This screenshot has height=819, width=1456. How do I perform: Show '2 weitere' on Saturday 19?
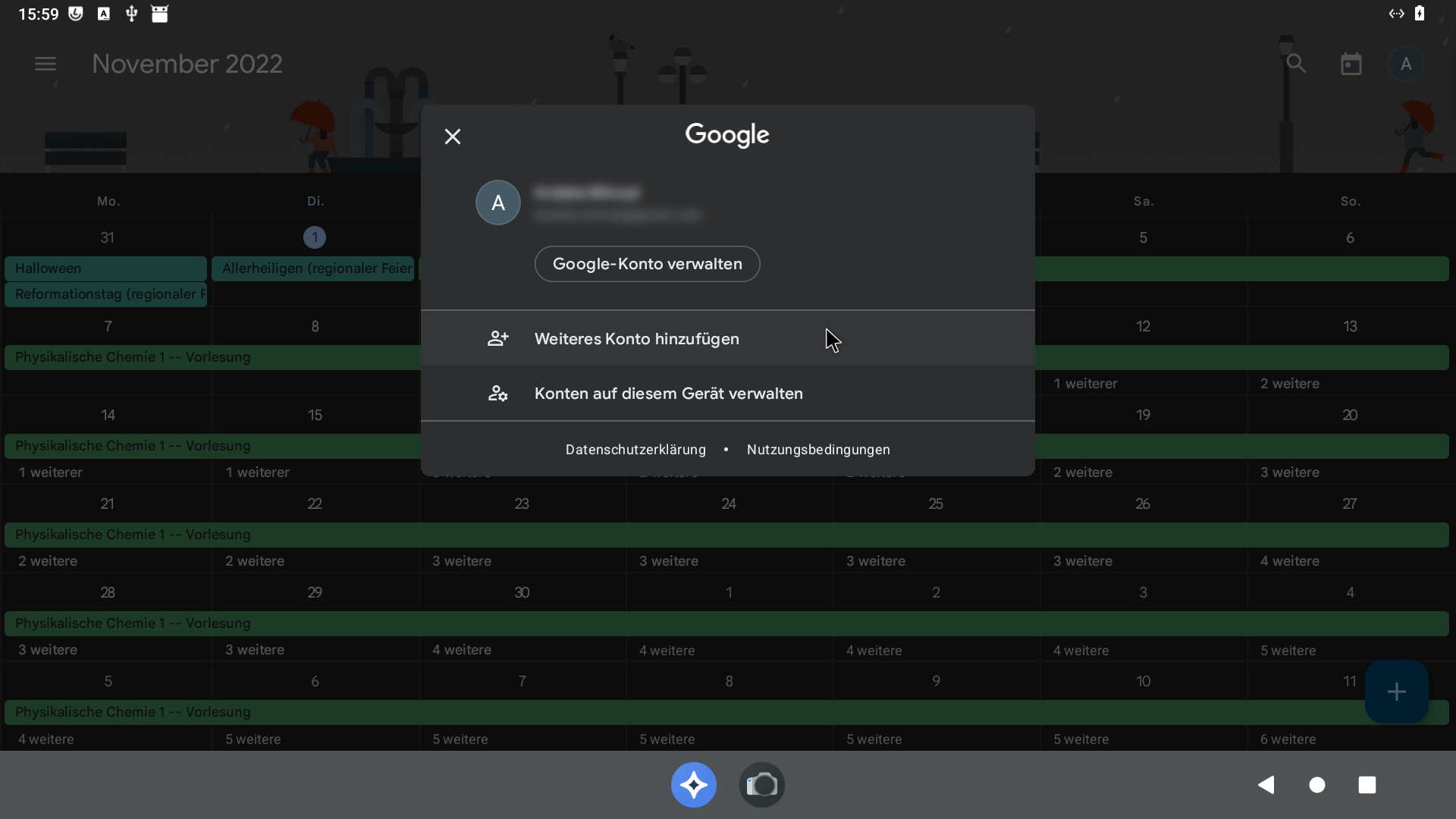1083,472
